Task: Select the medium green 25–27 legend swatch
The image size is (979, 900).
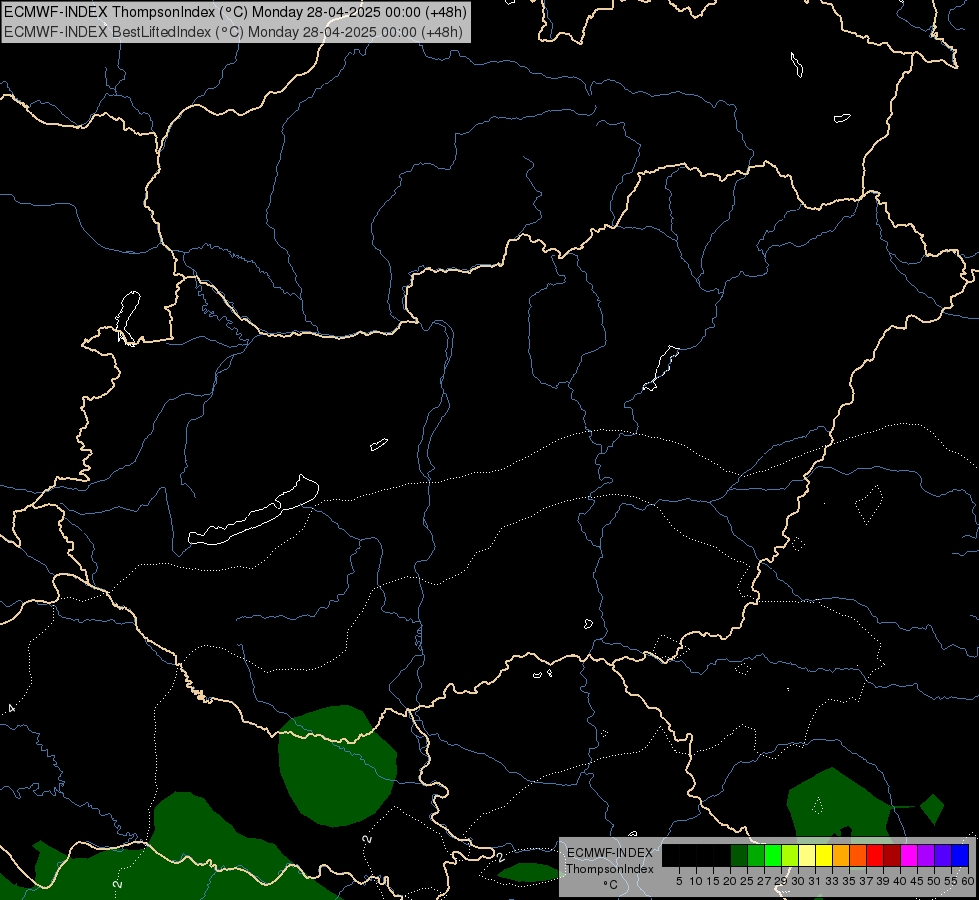Action: point(756,855)
